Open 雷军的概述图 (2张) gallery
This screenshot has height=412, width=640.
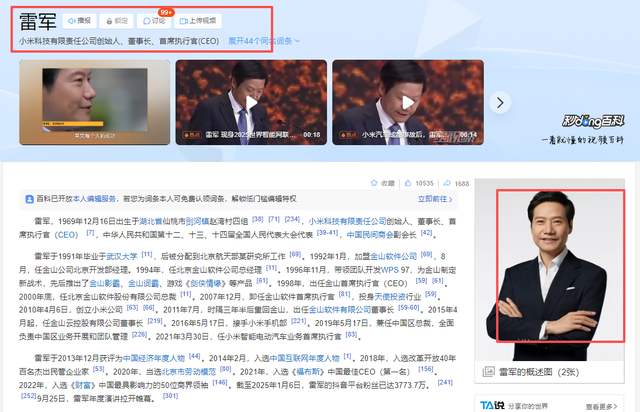tap(539, 372)
